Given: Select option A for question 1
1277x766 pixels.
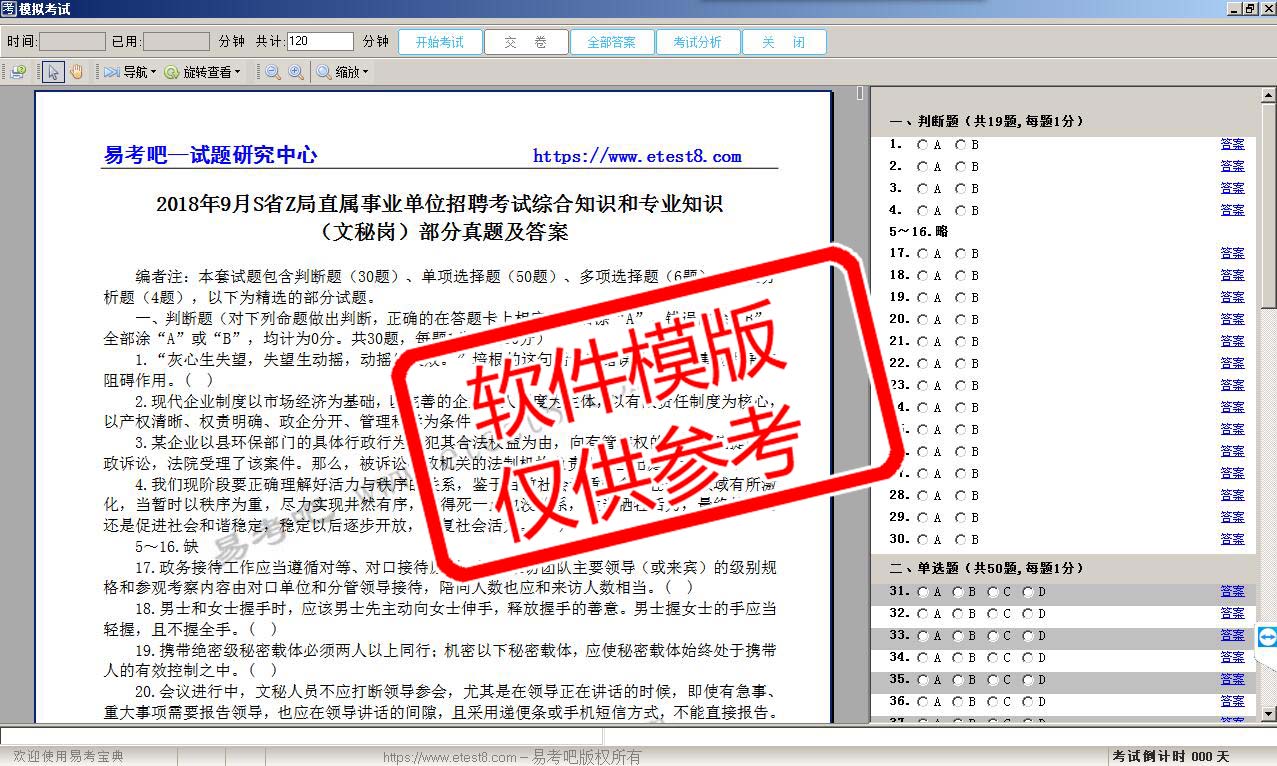Looking at the screenshot, I should [922, 144].
